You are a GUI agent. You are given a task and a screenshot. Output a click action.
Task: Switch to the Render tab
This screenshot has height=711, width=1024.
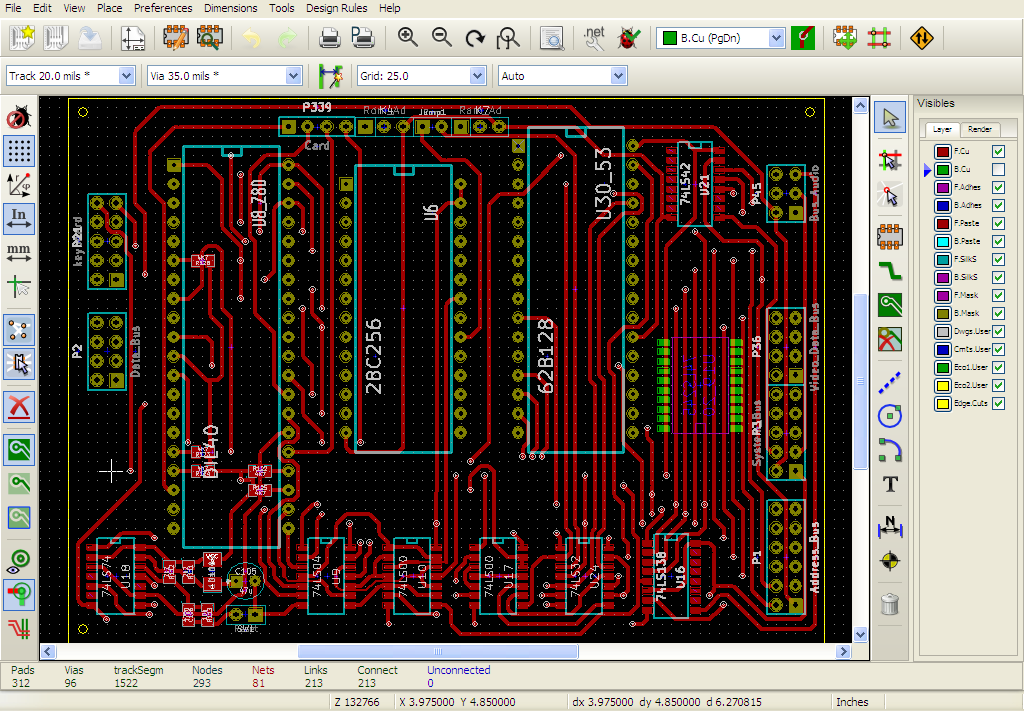pos(980,129)
